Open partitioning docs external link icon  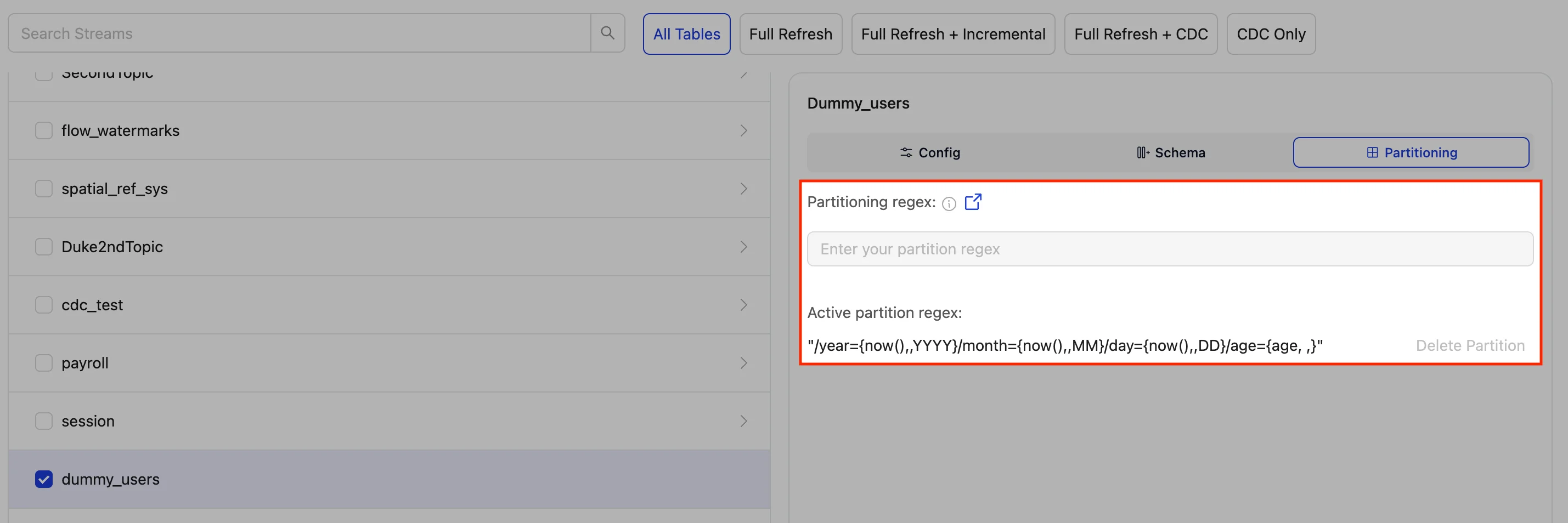pyautogui.click(x=973, y=202)
